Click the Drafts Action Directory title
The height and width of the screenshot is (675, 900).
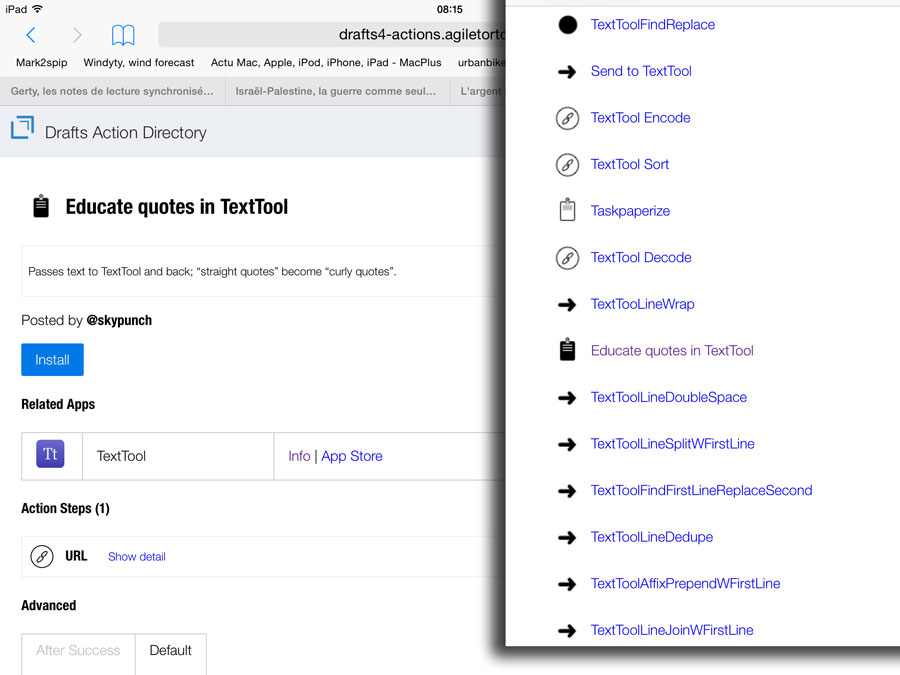click(126, 133)
